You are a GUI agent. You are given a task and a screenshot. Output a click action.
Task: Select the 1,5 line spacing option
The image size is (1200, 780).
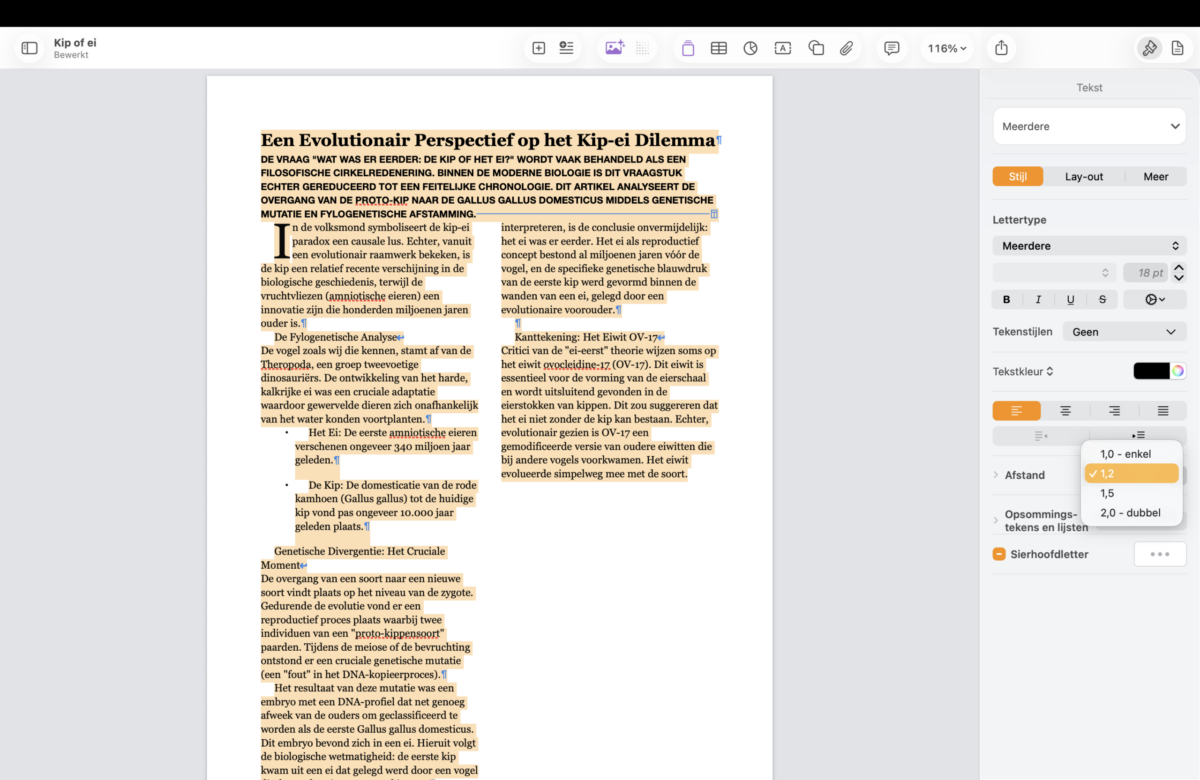1107,493
